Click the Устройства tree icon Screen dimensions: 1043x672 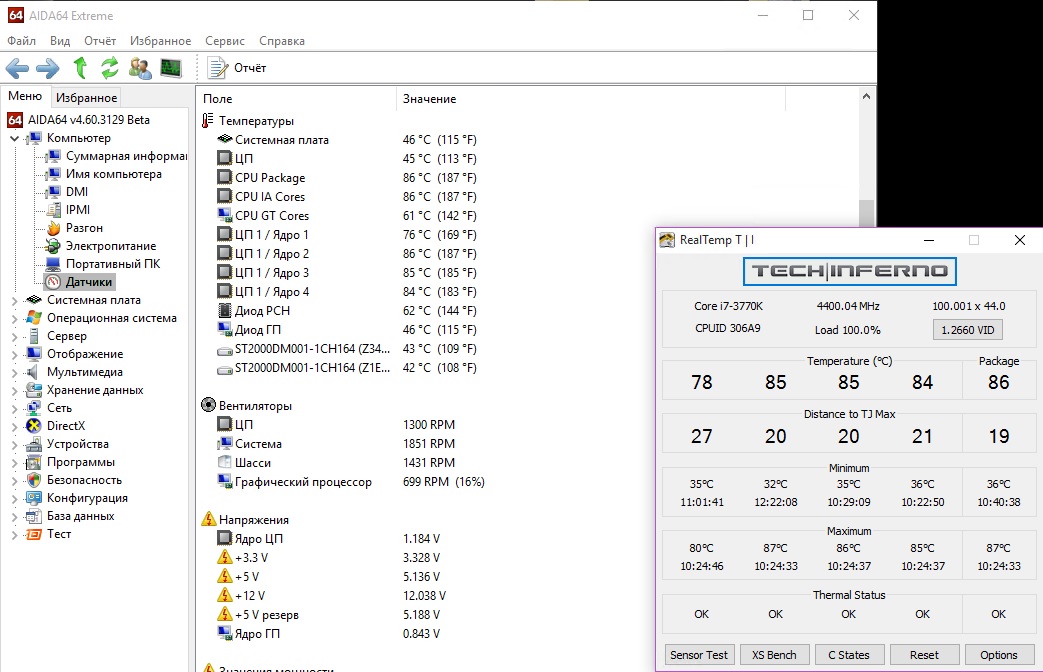point(34,444)
